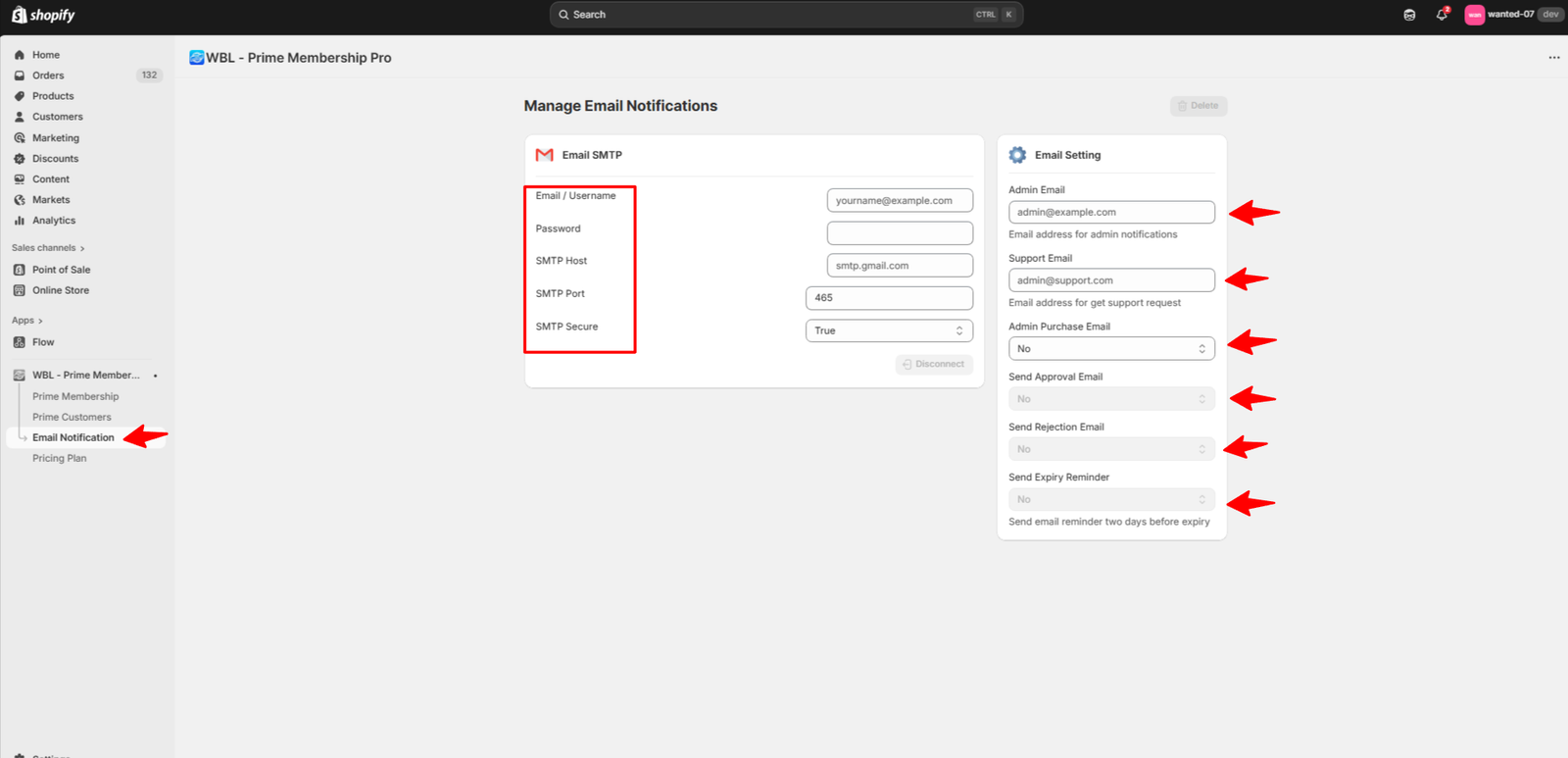Click the SMTP Host input
Screen dimensions: 1568x758
click(x=900, y=266)
